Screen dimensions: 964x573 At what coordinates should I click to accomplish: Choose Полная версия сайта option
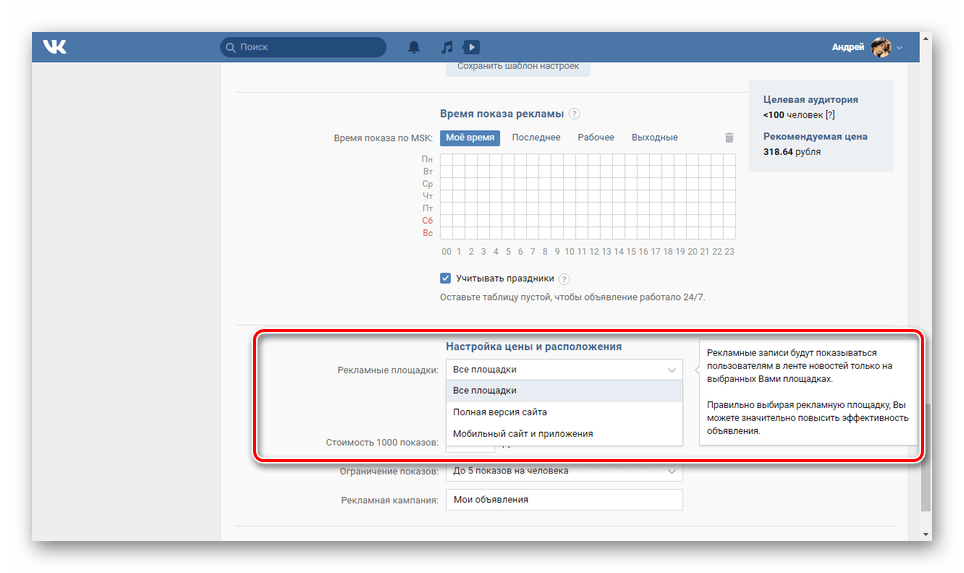pos(564,412)
